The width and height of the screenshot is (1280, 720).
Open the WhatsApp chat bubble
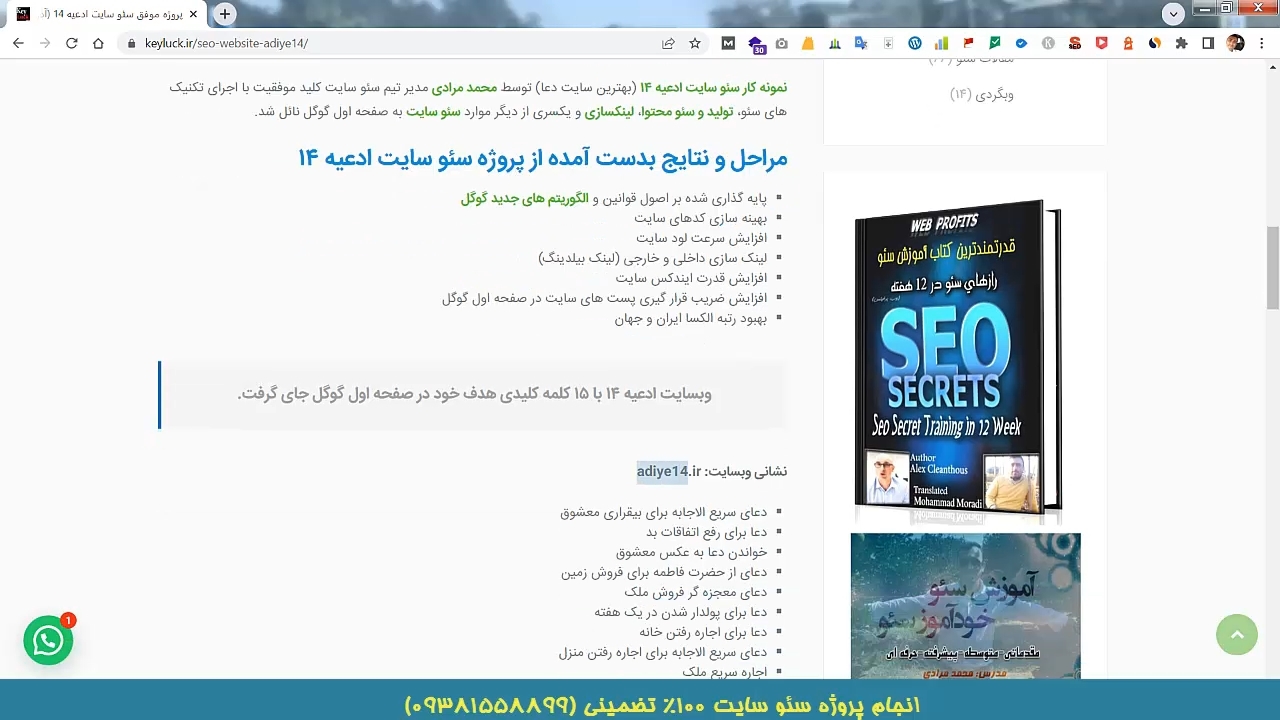48,641
